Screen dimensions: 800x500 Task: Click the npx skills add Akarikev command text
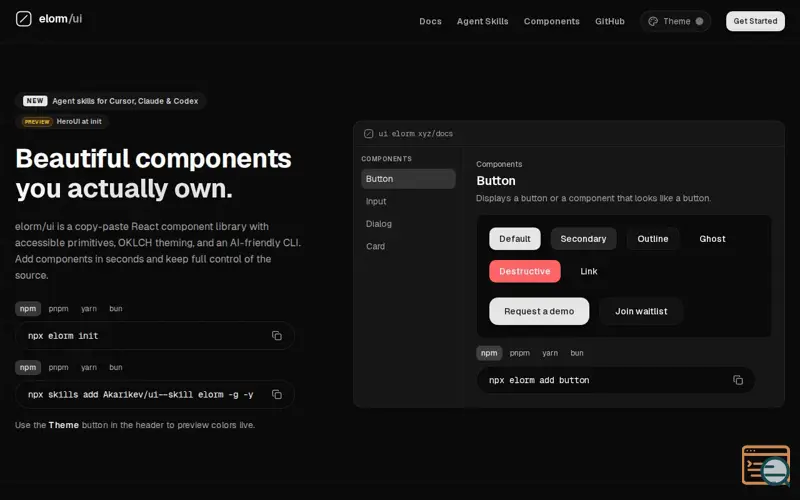[x=140, y=394]
